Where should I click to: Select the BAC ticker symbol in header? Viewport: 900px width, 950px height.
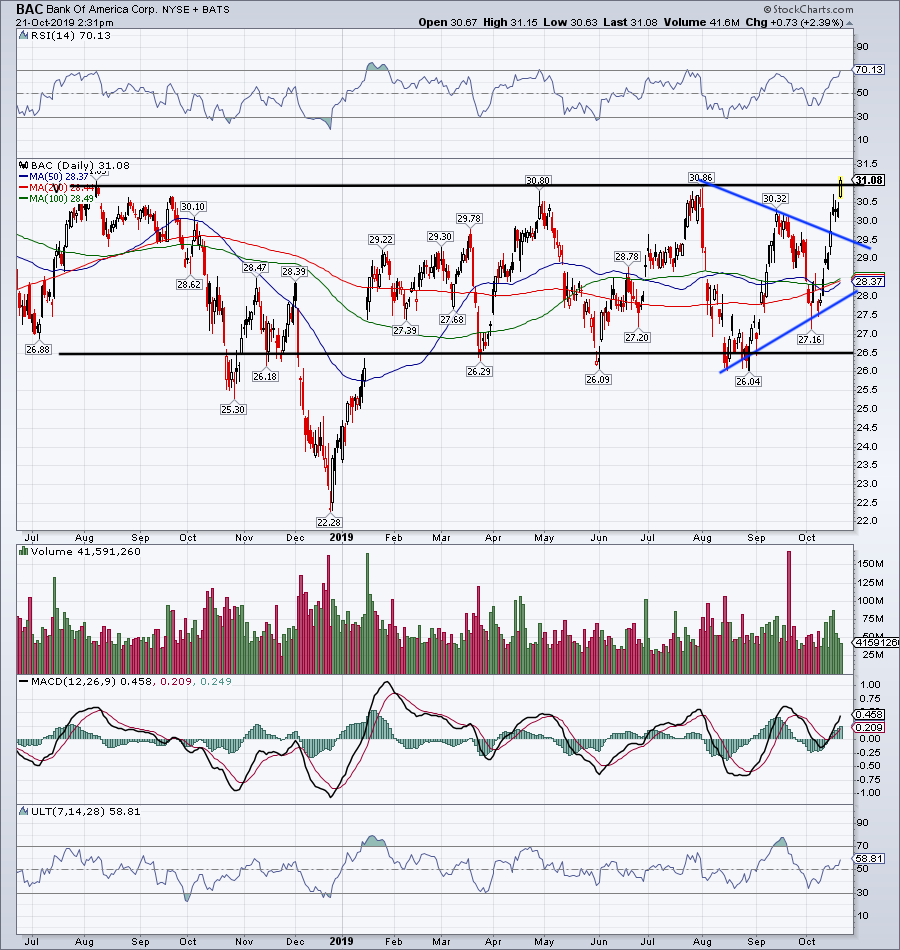[29, 9]
